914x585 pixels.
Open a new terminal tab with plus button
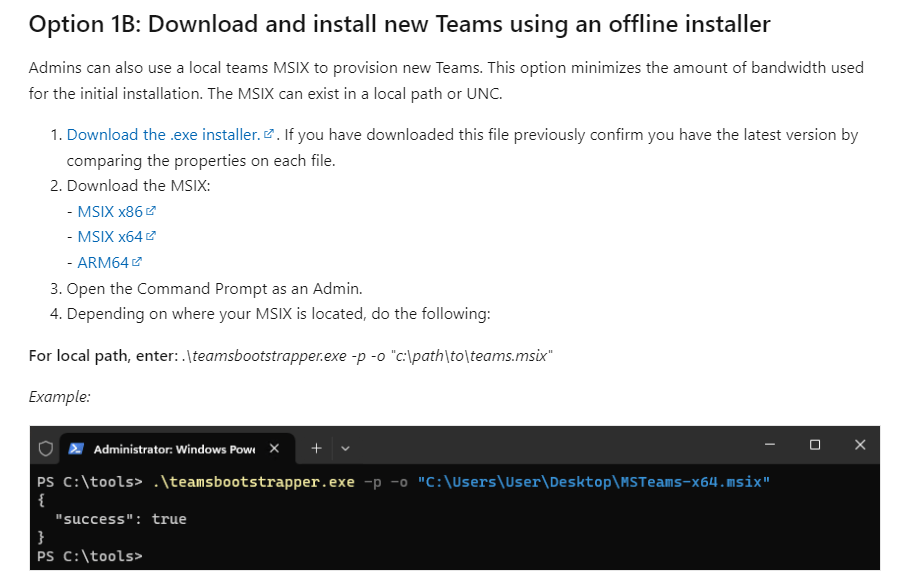[317, 448]
